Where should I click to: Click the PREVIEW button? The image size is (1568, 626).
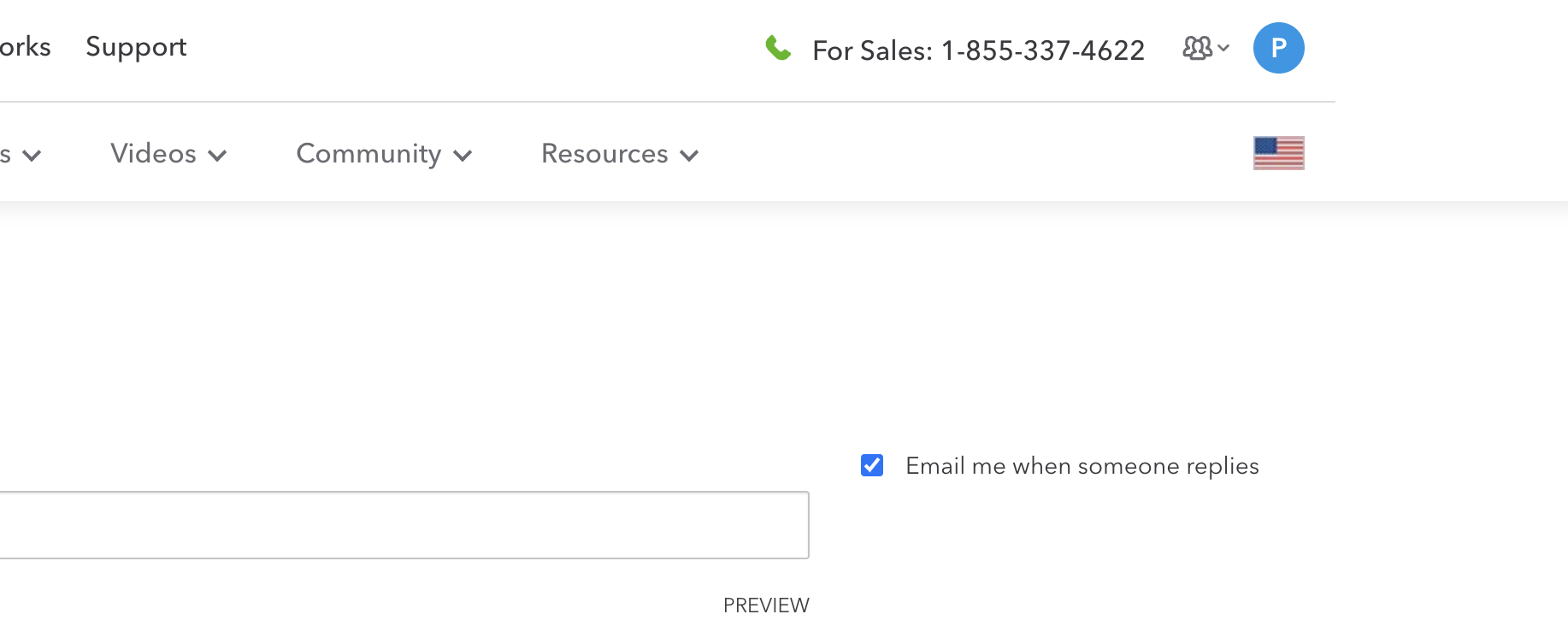766,605
